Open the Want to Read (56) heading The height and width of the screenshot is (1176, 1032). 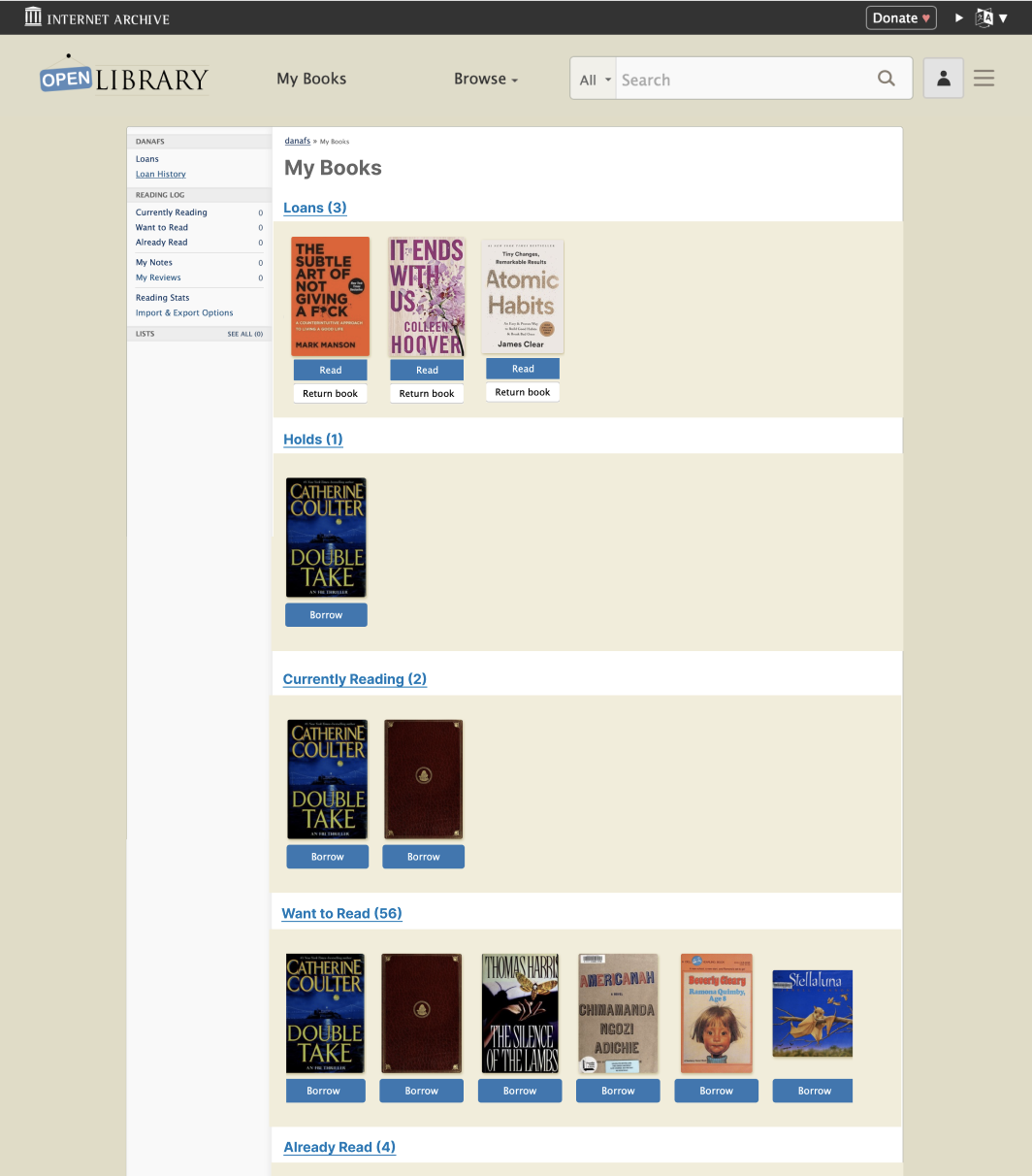[x=341, y=913]
